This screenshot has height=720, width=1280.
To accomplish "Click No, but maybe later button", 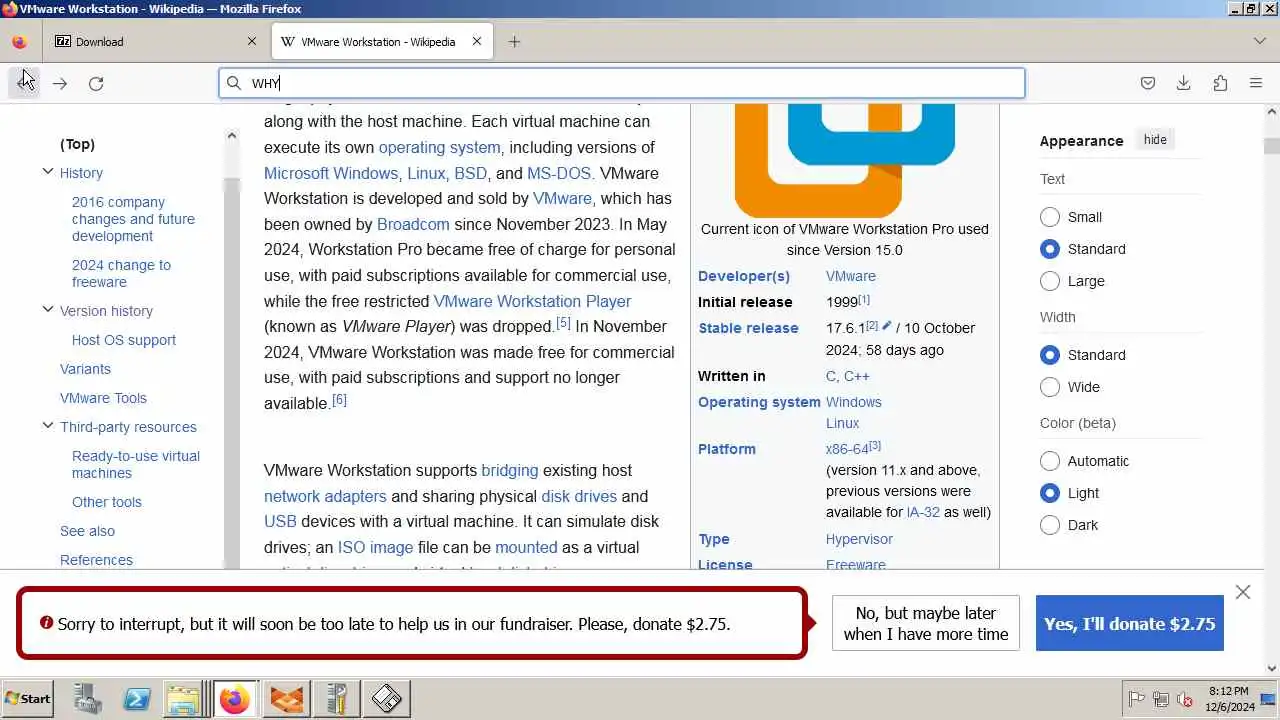I will tap(926, 623).
